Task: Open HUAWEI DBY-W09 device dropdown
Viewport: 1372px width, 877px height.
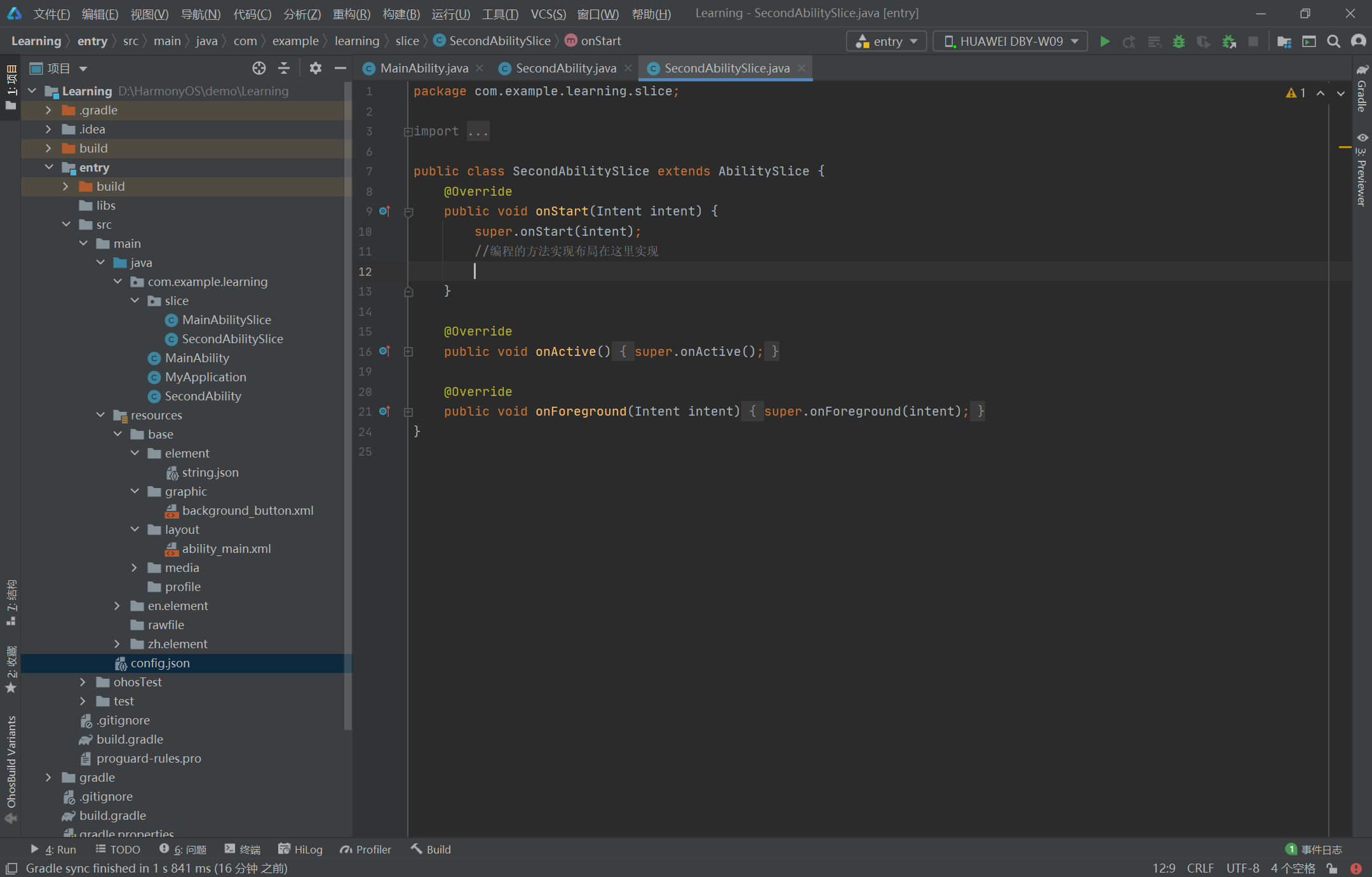Action: point(1010,41)
